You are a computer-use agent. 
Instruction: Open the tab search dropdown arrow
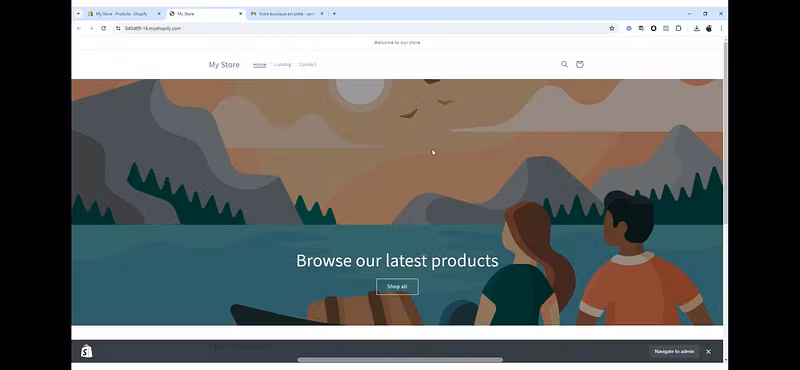pyautogui.click(x=78, y=14)
